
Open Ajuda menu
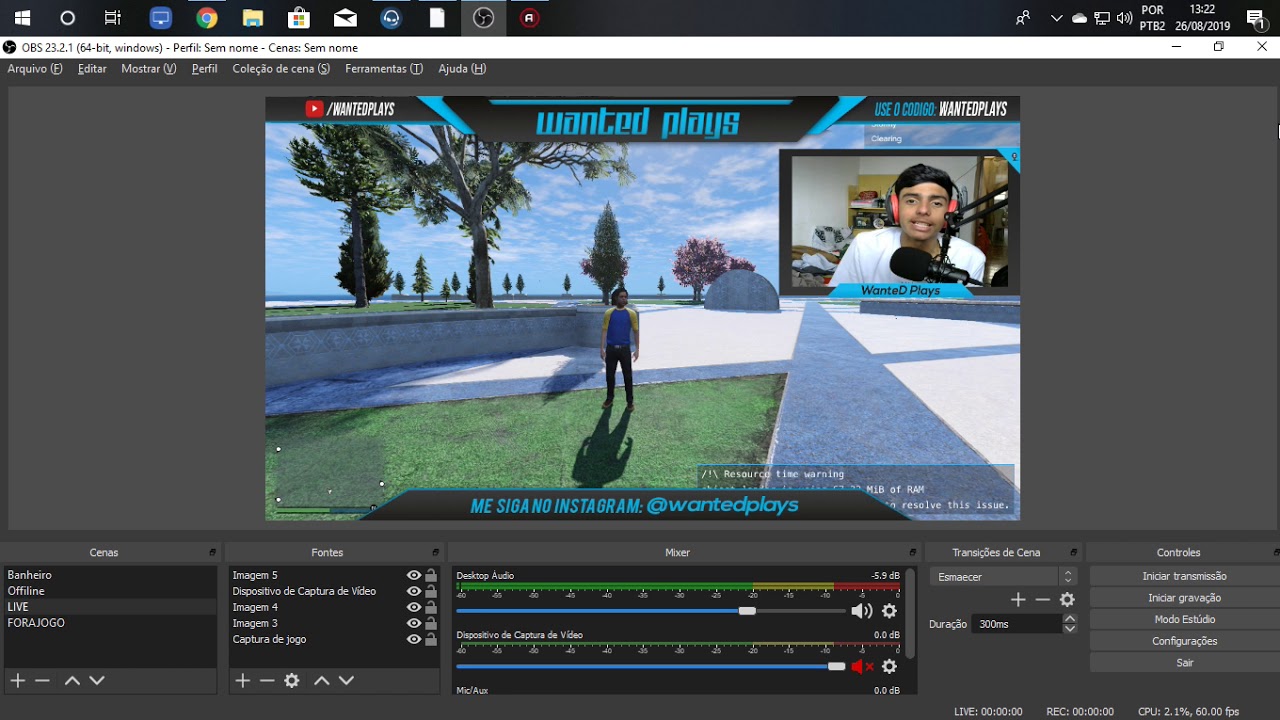coord(462,69)
